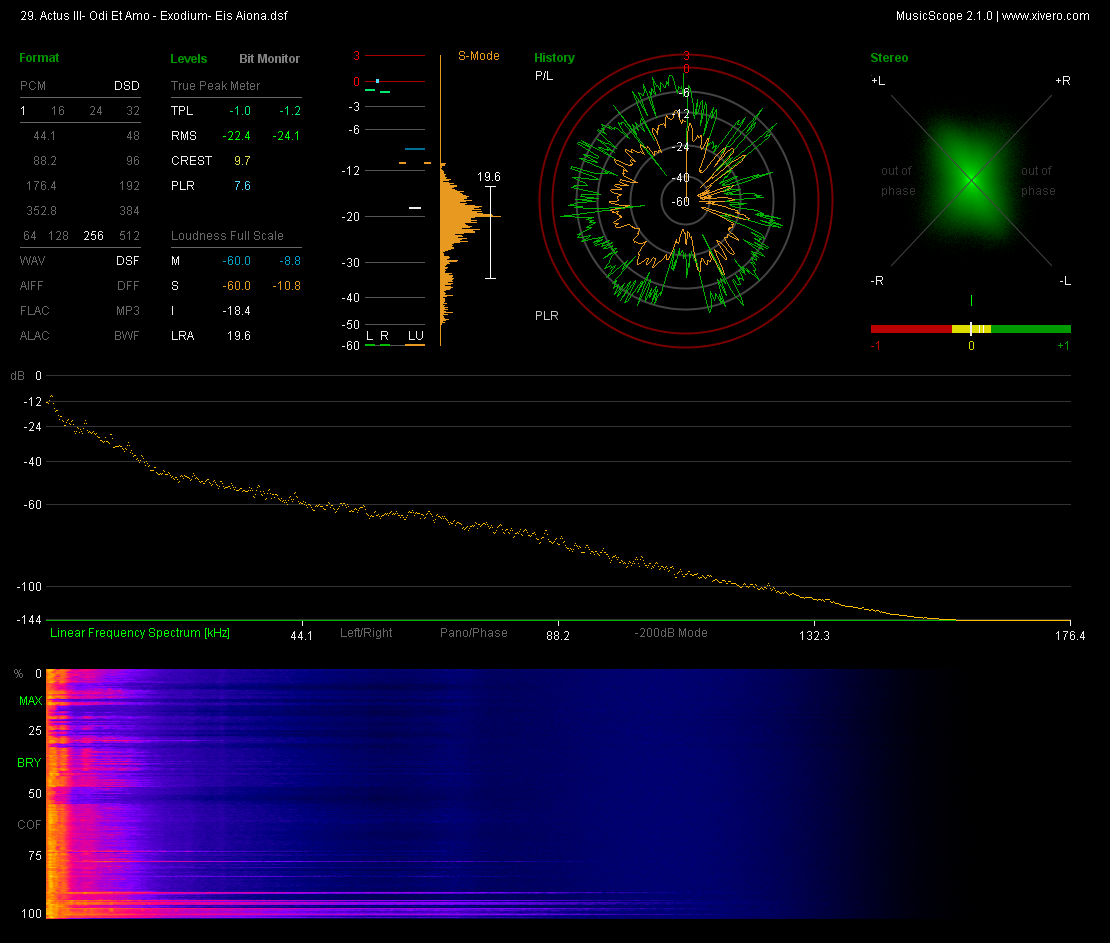Click the History panel heading
The height and width of the screenshot is (945, 1110).
pos(554,58)
